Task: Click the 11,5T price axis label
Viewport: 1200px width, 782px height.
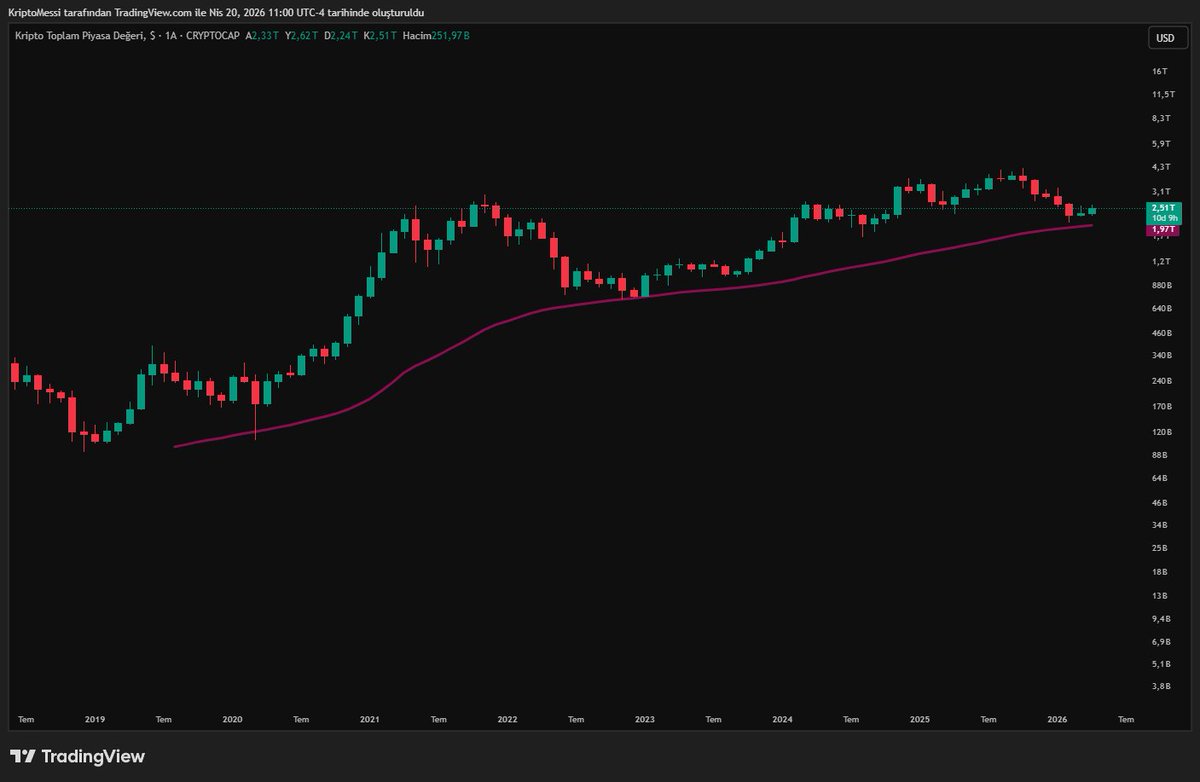Action: (1162, 94)
